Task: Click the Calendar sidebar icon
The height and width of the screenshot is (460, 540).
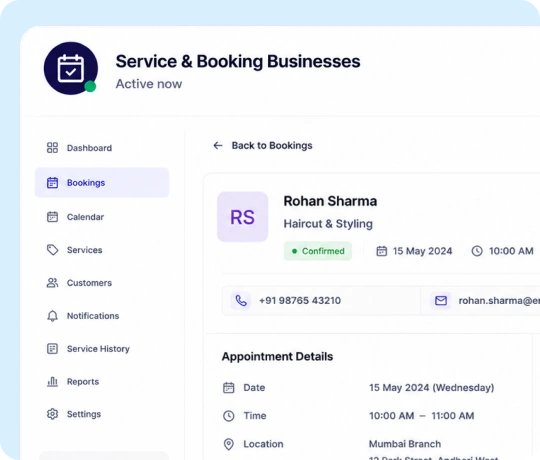Action: click(x=52, y=217)
